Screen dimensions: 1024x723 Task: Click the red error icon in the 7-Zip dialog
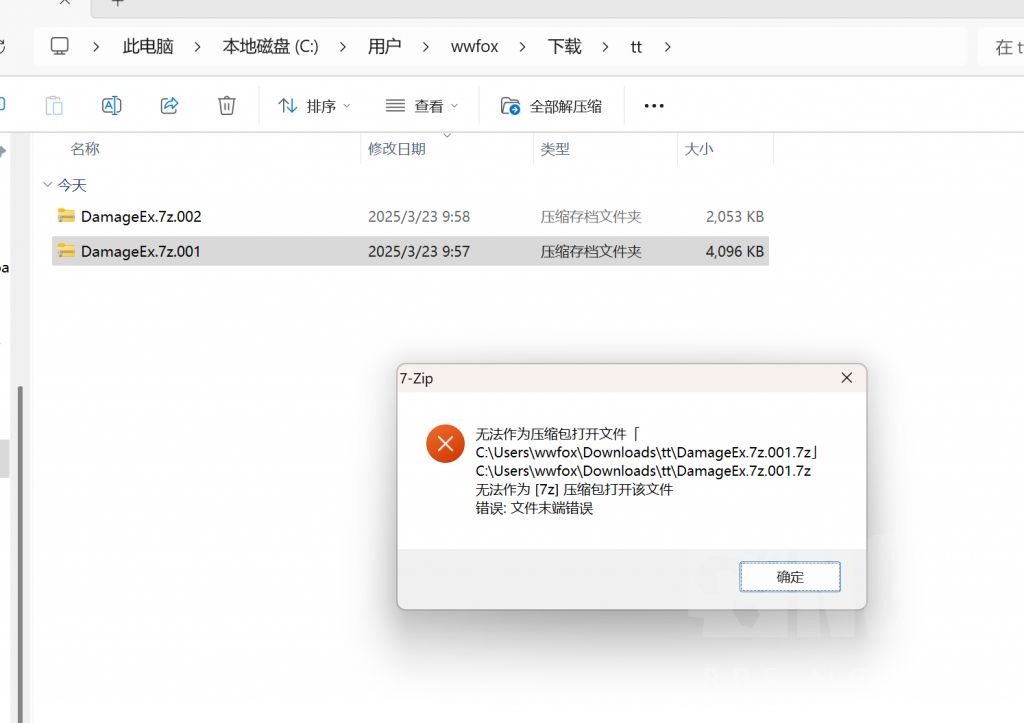[445, 443]
